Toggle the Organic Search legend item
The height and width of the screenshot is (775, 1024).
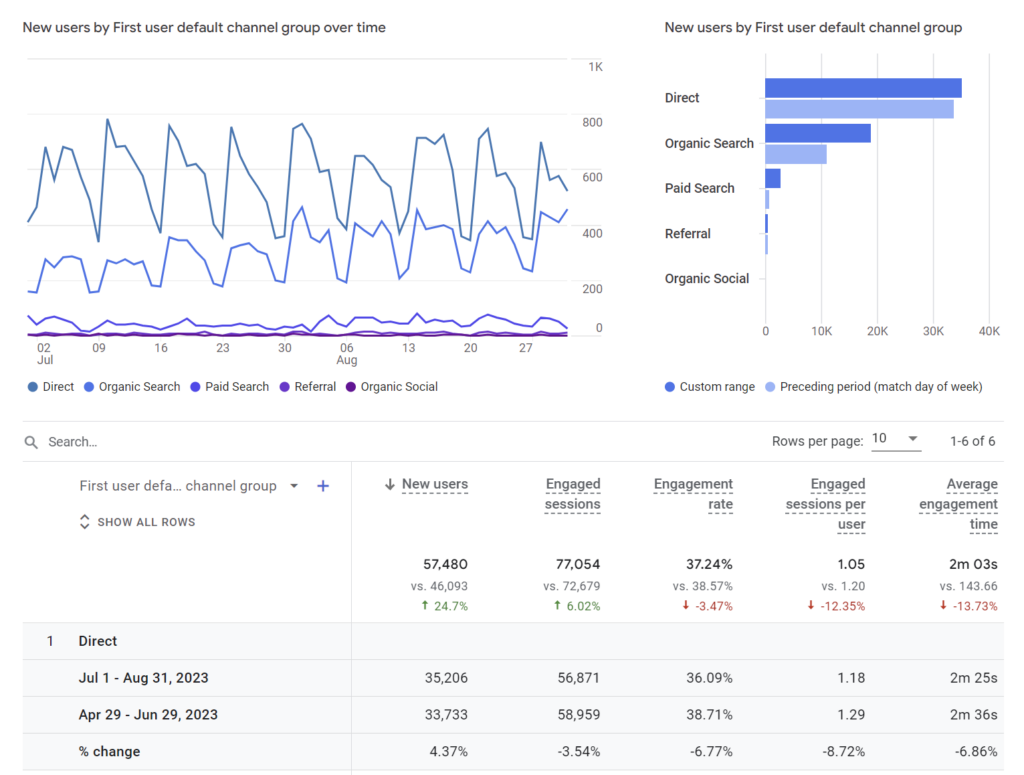133,387
